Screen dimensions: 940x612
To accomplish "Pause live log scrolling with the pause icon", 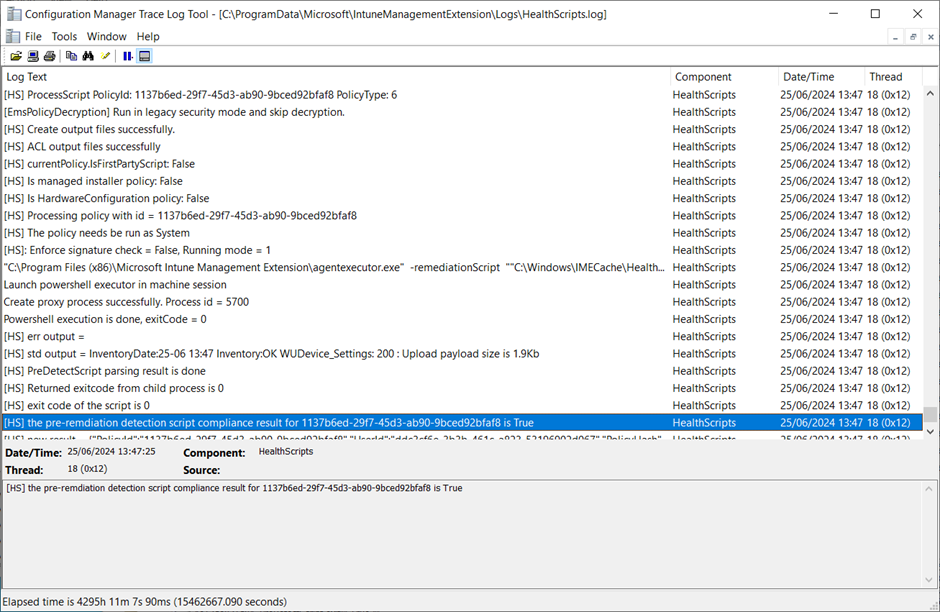I will [x=126, y=56].
